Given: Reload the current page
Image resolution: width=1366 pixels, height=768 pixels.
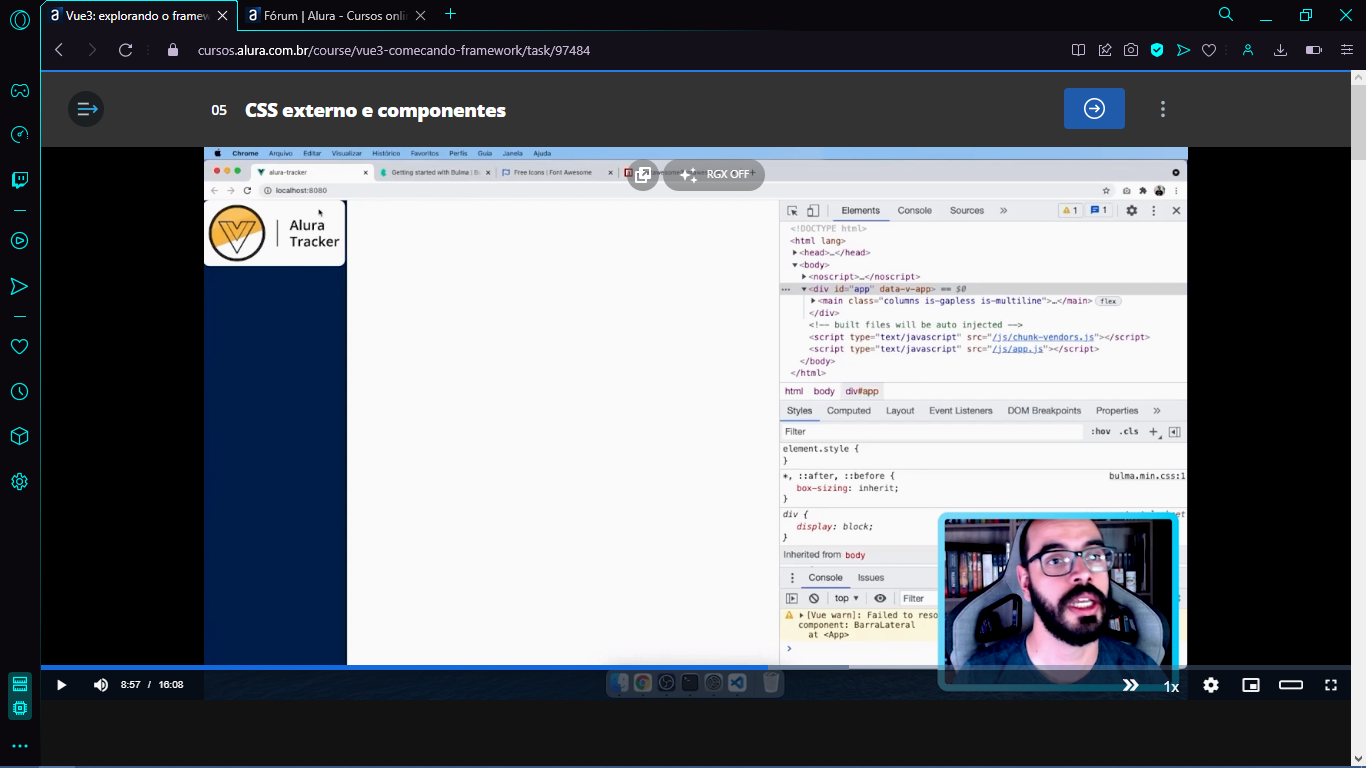Looking at the screenshot, I should (125, 50).
